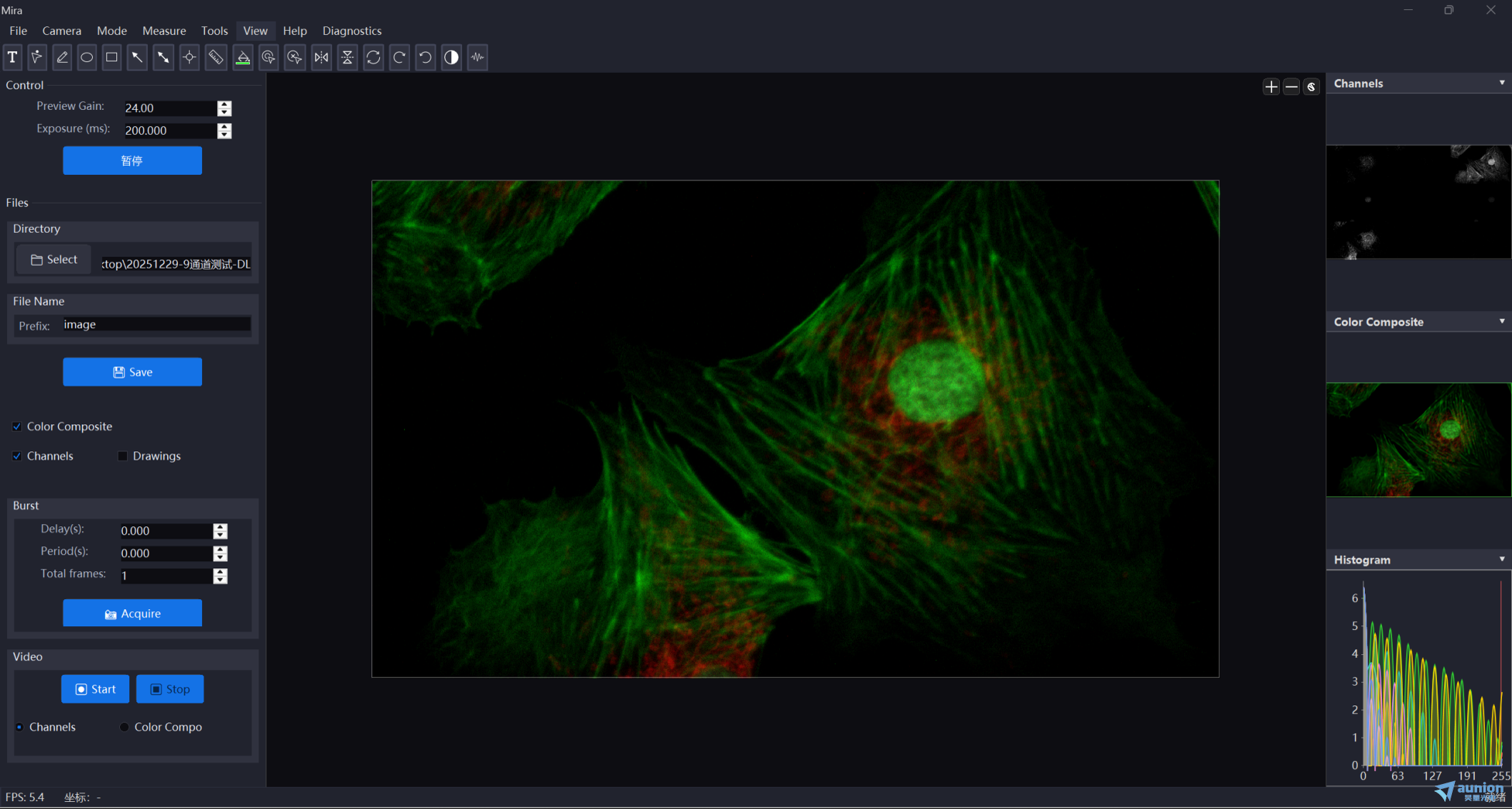Choose the Ellipse drawing tool
Viewport: 1512px width, 809px height.
(x=87, y=57)
